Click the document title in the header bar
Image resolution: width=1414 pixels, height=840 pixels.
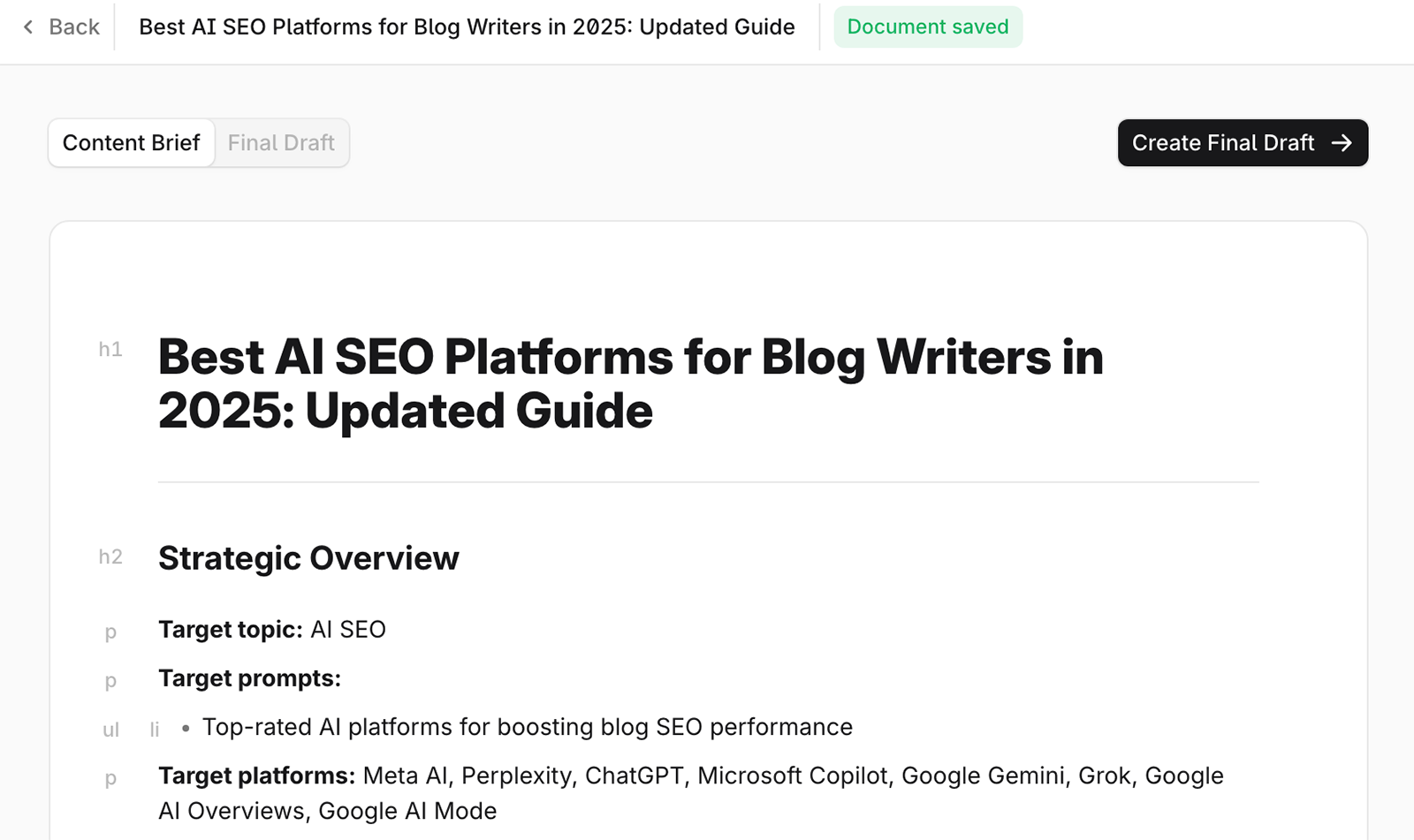coord(467,27)
